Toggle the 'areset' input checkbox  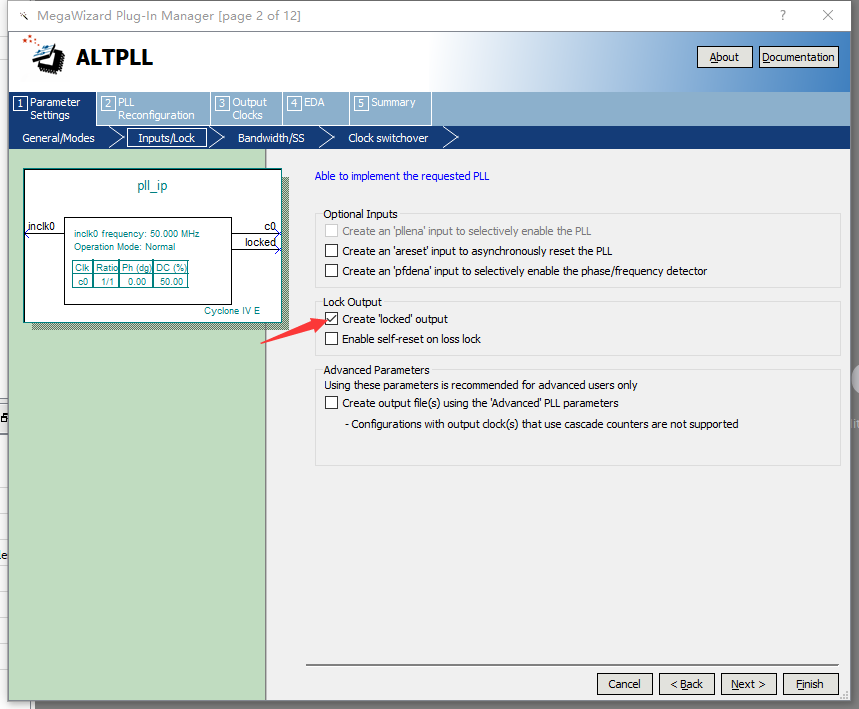[x=331, y=251]
